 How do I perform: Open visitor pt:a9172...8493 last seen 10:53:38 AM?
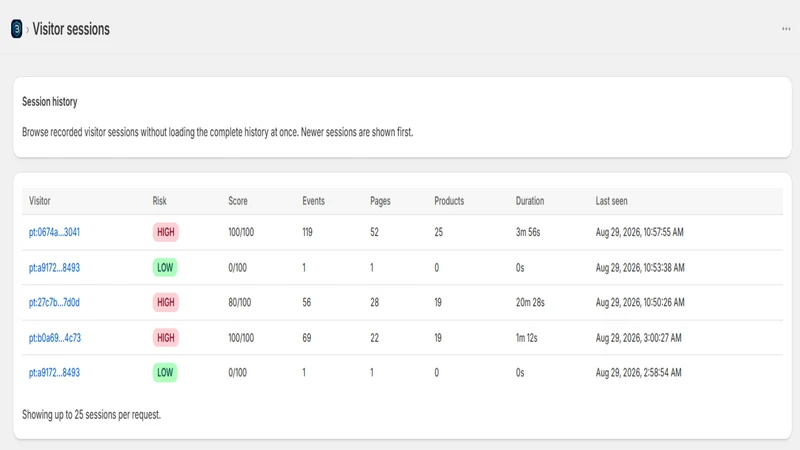pos(54,267)
